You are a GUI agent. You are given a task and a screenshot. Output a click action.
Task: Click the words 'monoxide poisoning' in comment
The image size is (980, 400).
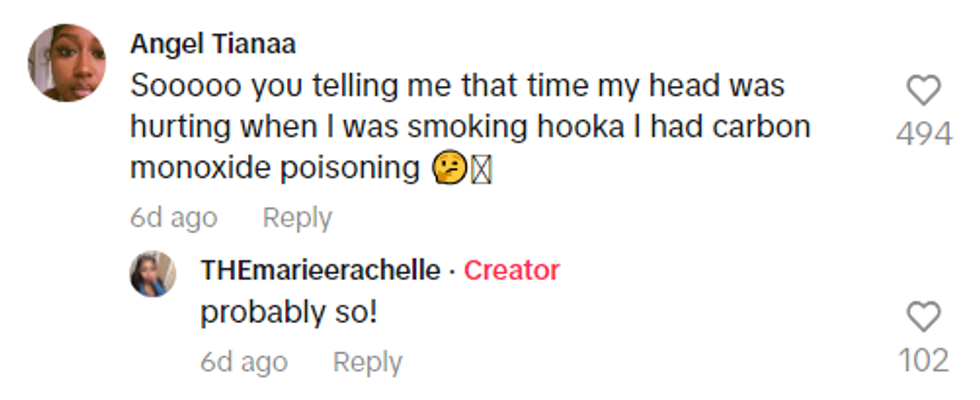click(x=274, y=169)
